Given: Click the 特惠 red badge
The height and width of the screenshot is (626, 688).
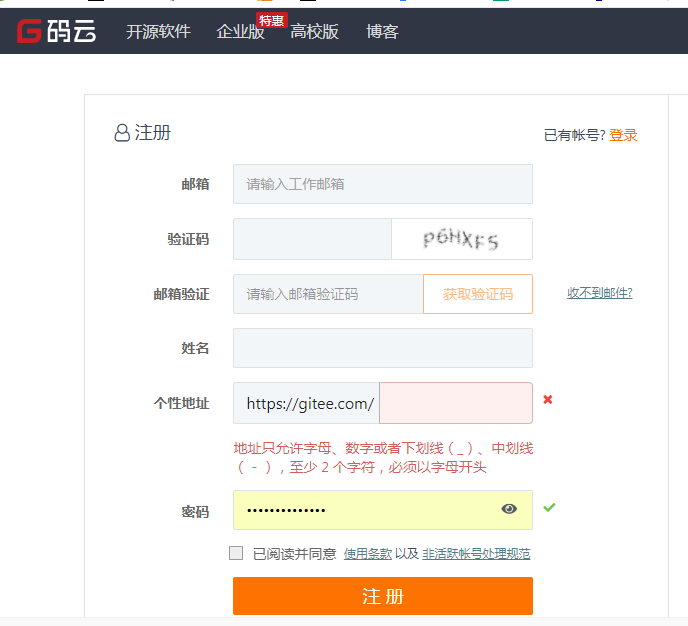Looking at the screenshot, I should [x=272, y=20].
